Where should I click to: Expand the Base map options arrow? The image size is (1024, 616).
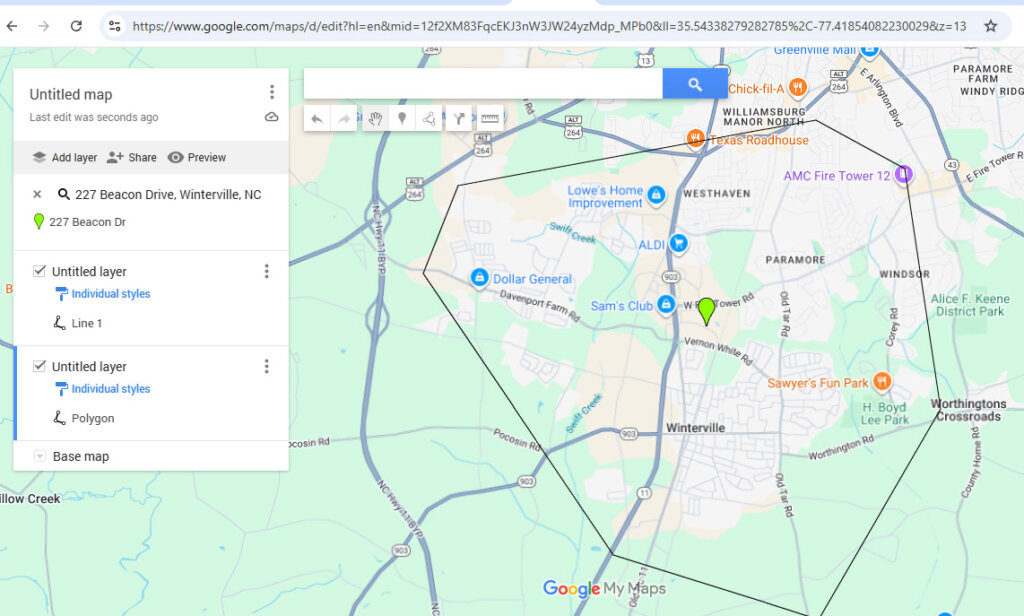point(40,457)
